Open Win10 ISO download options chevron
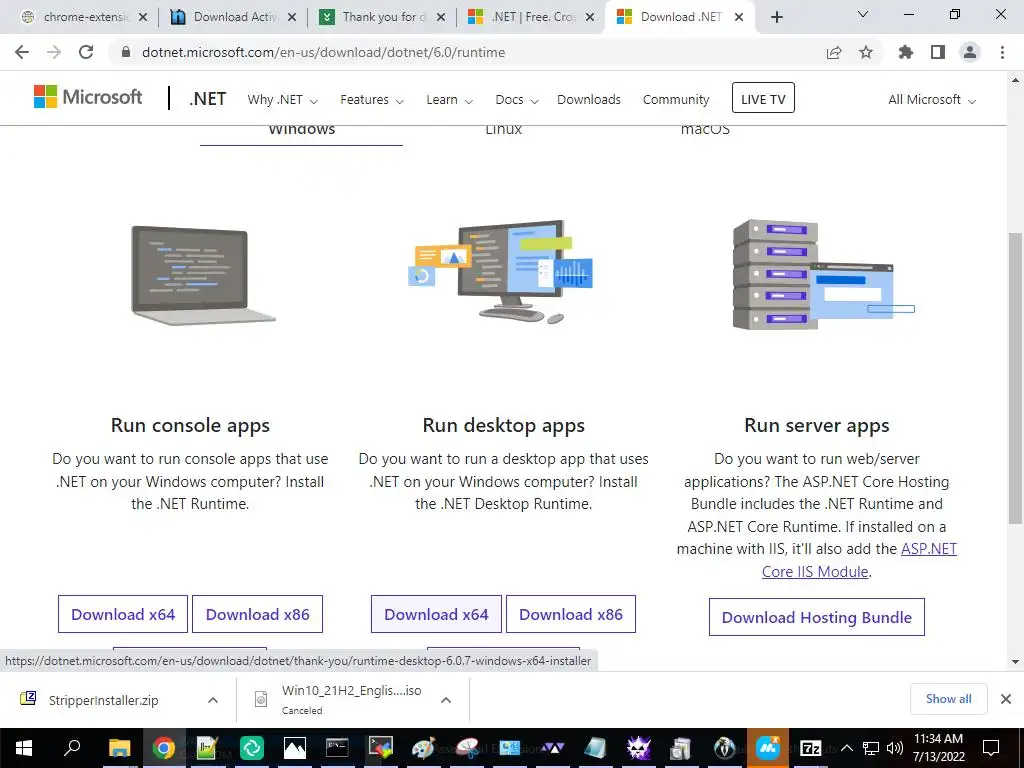Screen dimensions: 1024x768 (x=446, y=700)
